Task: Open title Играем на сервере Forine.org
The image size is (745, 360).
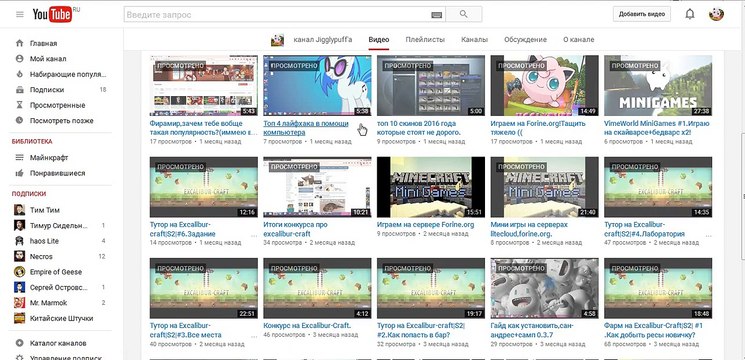Action: (x=425, y=225)
